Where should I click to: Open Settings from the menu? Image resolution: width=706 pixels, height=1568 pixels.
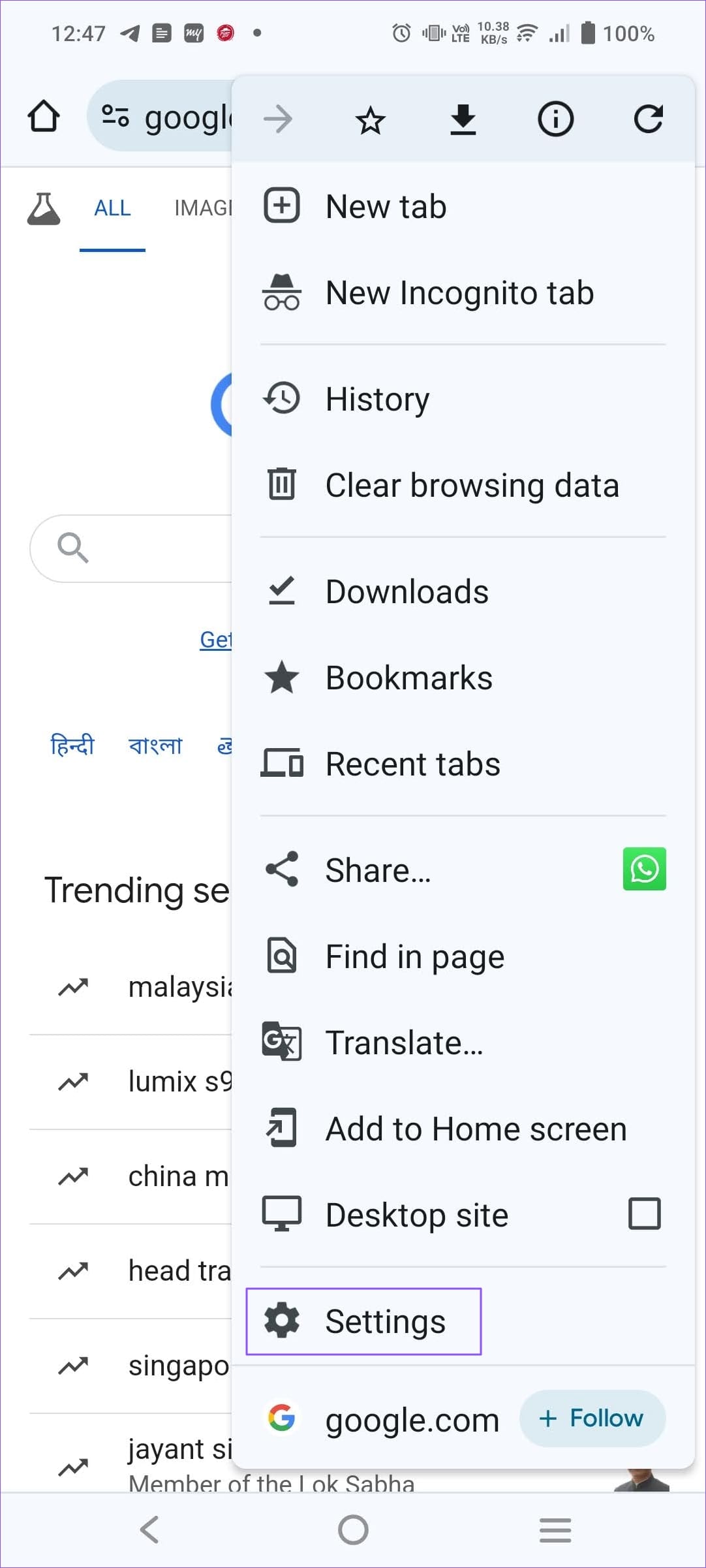click(385, 1321)
